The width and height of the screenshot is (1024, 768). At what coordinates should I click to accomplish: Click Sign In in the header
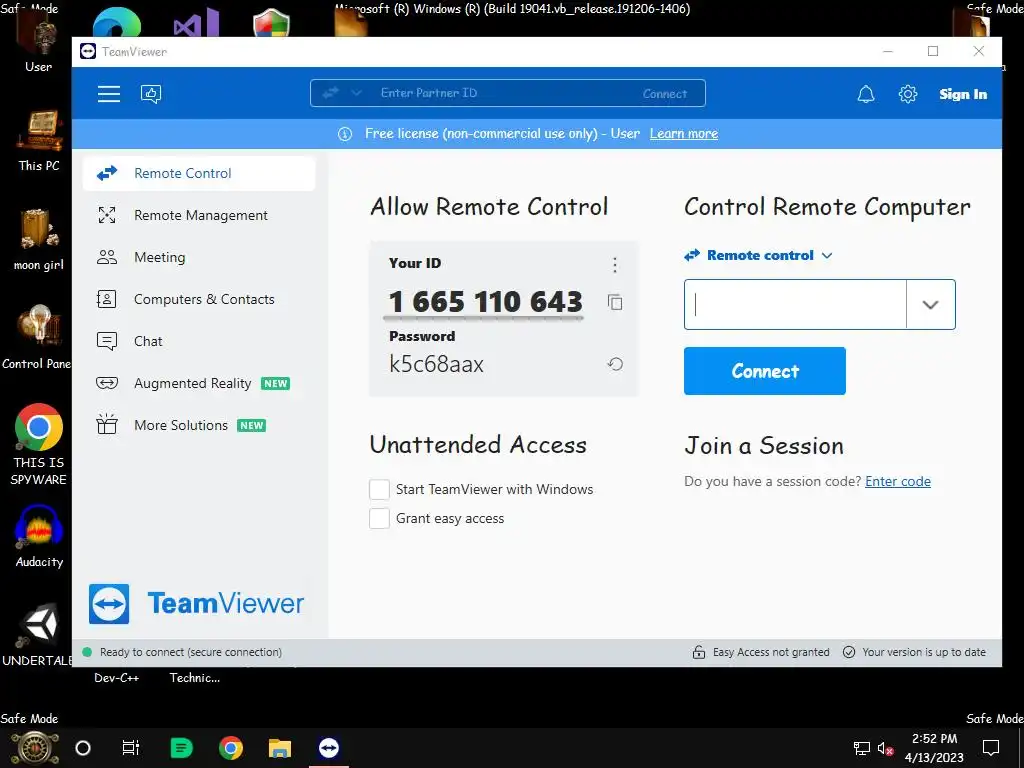(x=963, y=94)
